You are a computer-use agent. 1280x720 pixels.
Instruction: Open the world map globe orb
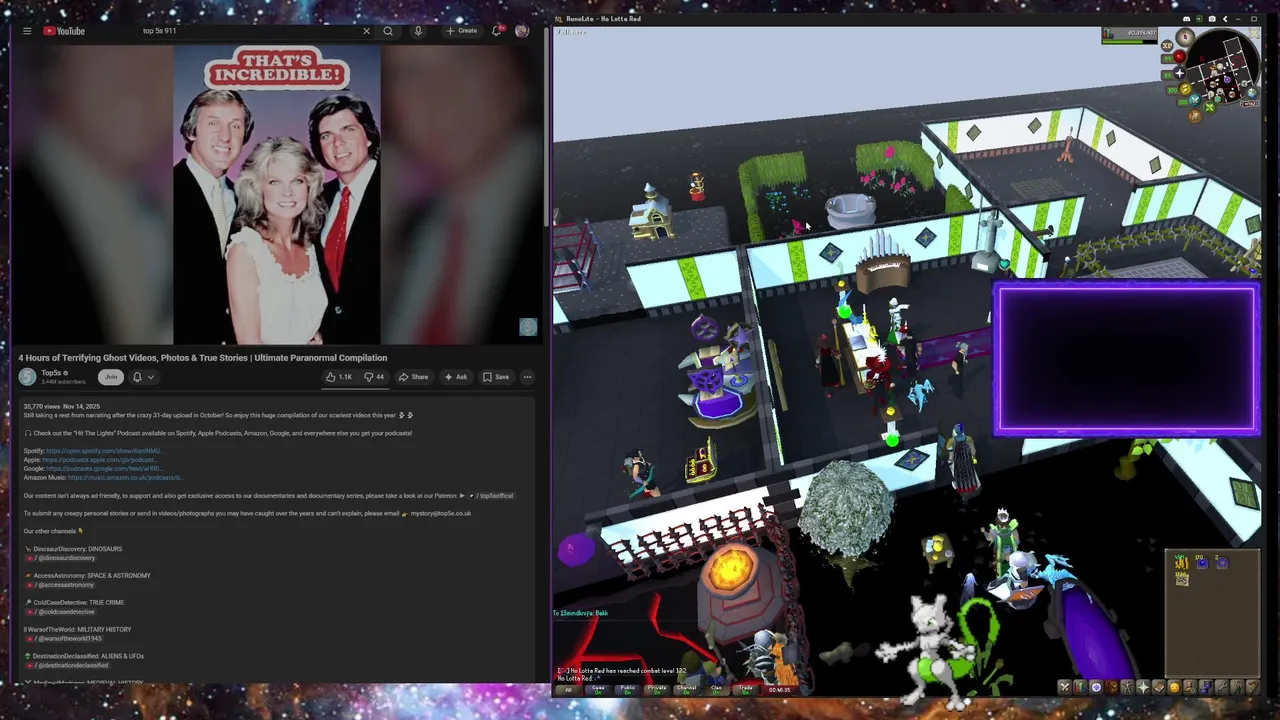(1252, 93)
